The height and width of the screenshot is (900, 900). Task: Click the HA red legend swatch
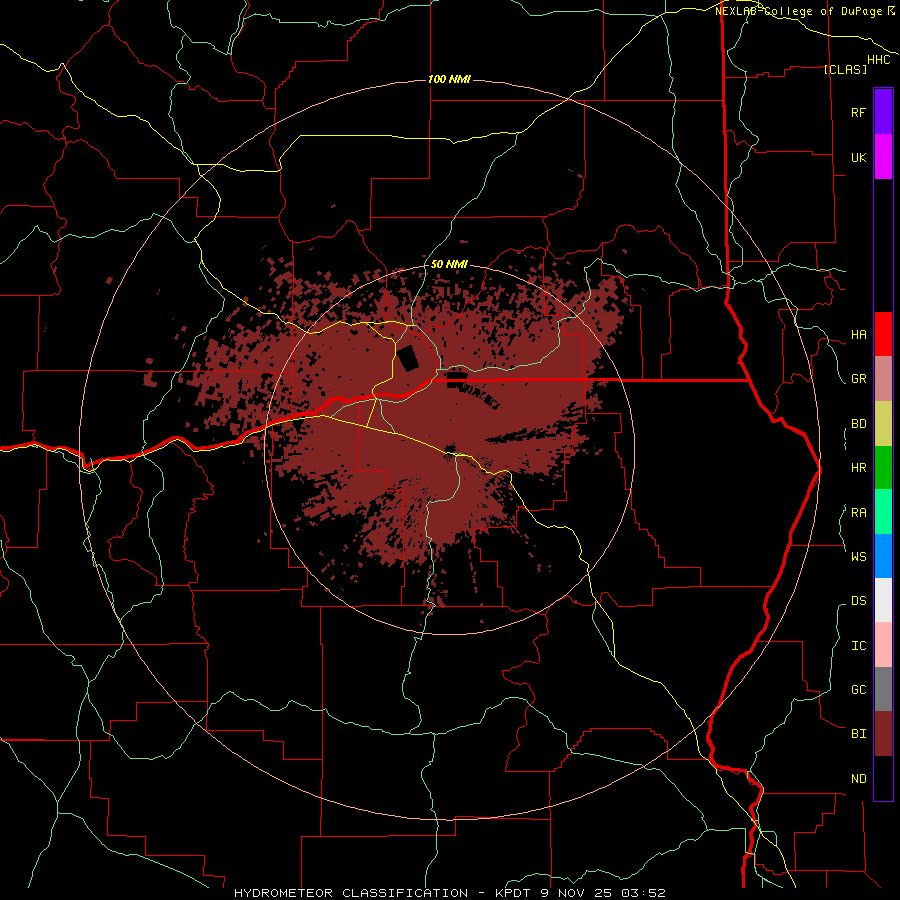[x=883, y=334]
